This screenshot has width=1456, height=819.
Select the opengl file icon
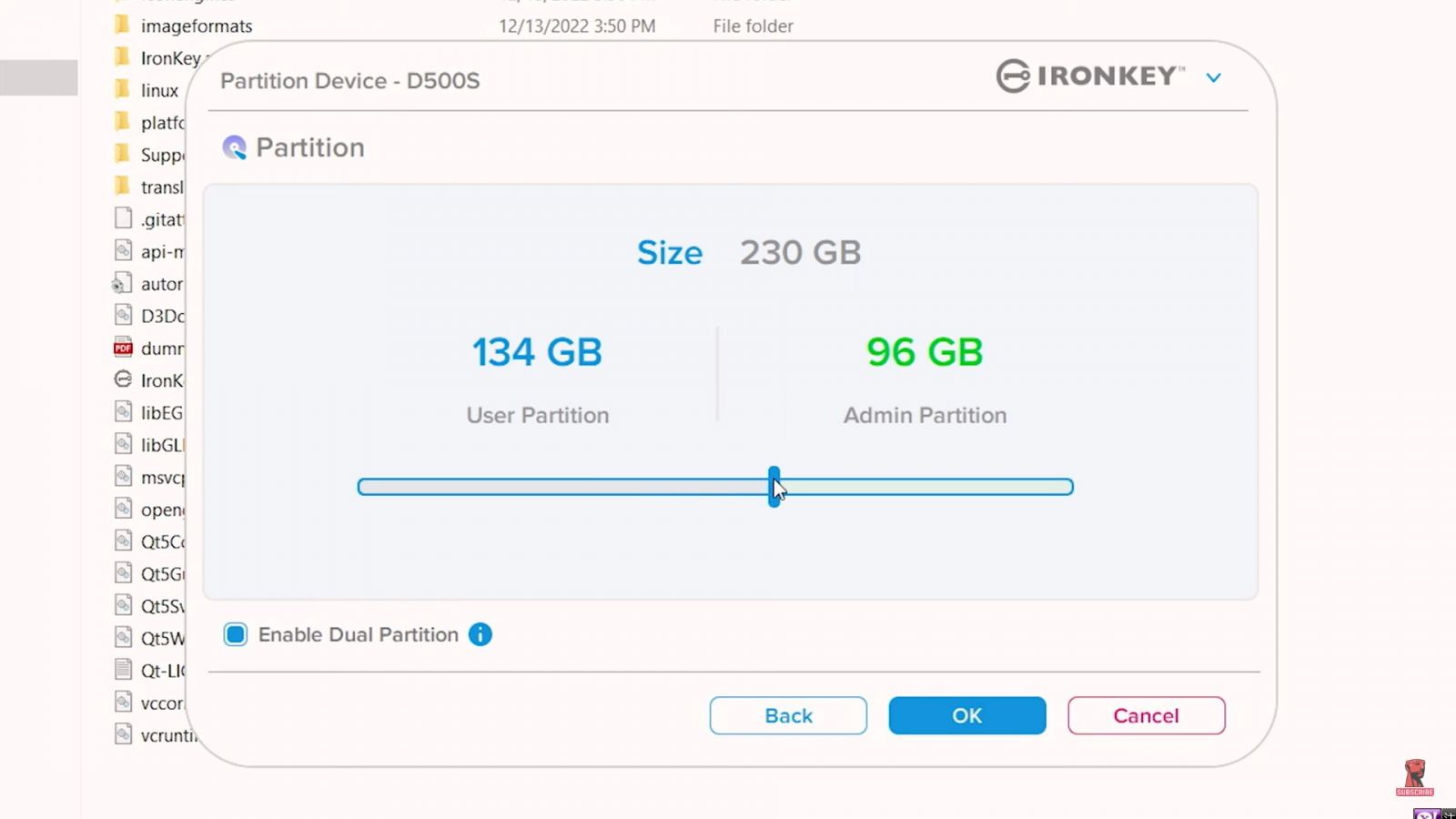coord(123,509)
